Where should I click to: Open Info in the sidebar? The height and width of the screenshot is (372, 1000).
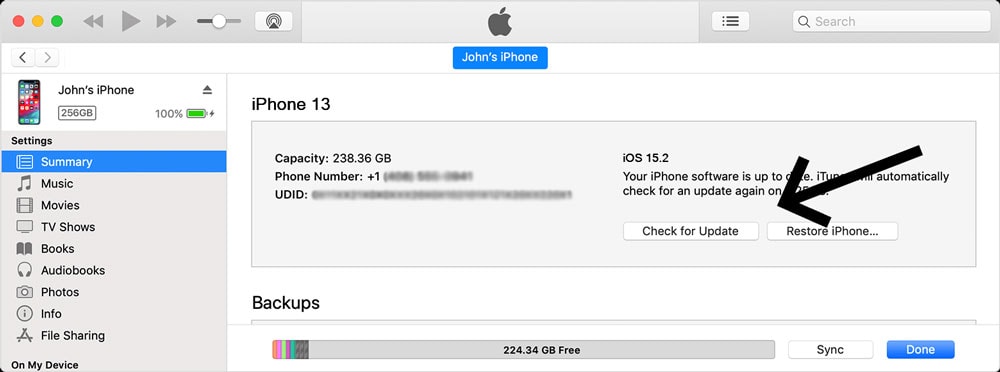(114, 314)
